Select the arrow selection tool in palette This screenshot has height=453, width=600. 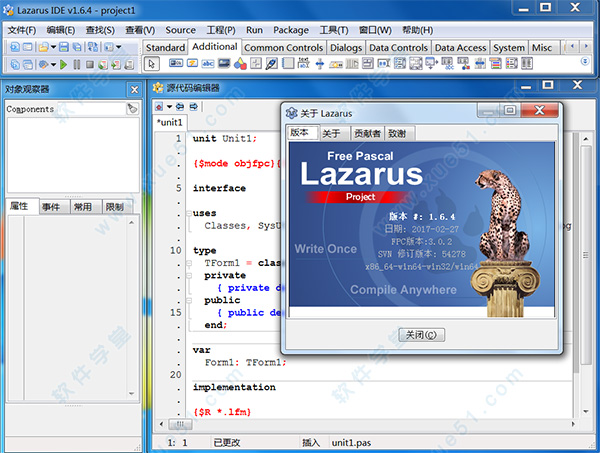pyautogui.click(x=152, y=64)
